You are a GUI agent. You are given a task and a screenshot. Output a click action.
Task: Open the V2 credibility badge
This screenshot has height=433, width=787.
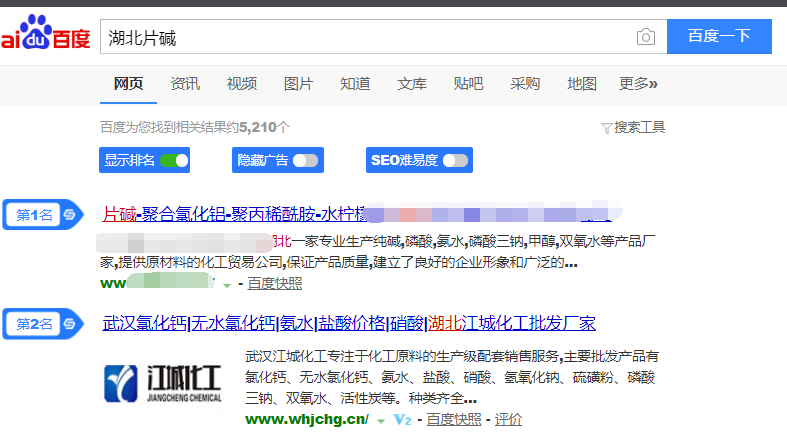point(403,419)
